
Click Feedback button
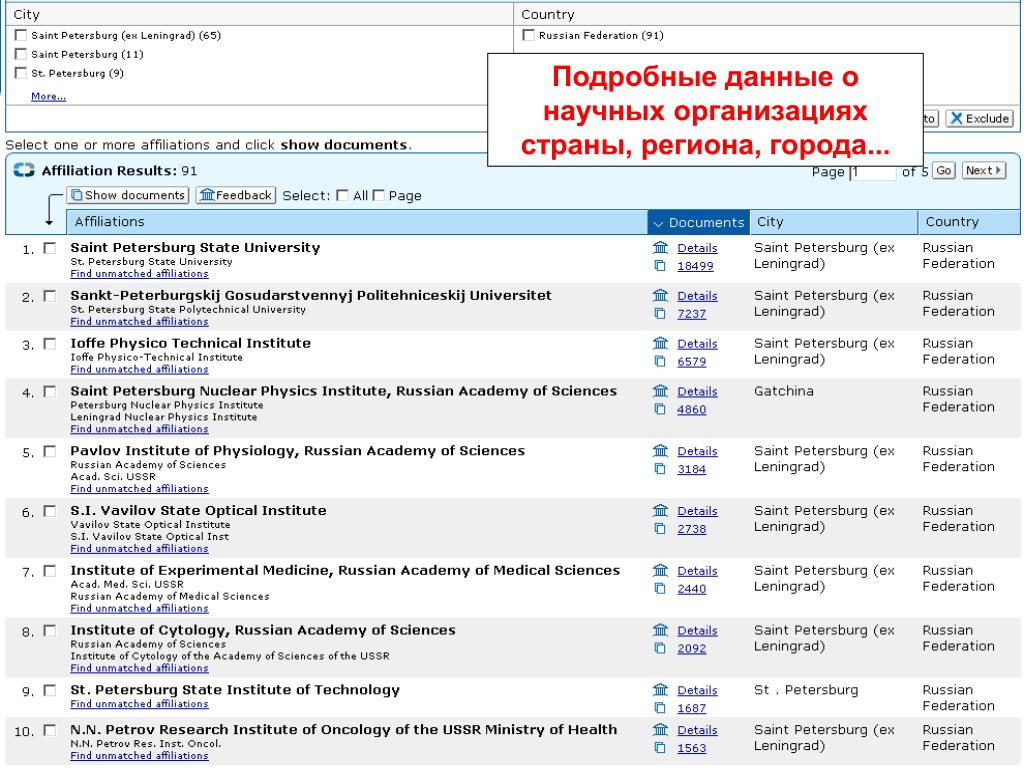(236, 195)
